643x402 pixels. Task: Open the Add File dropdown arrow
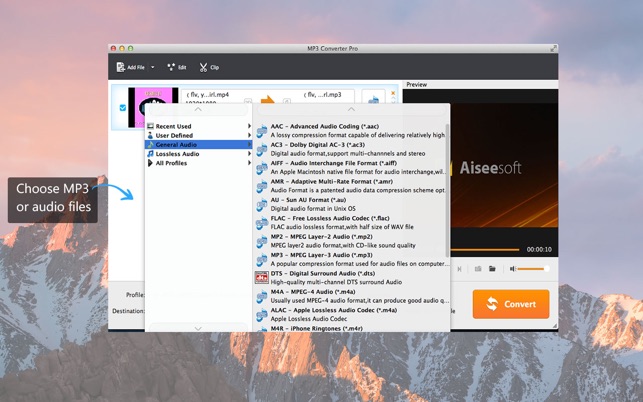tap(153, 67)
